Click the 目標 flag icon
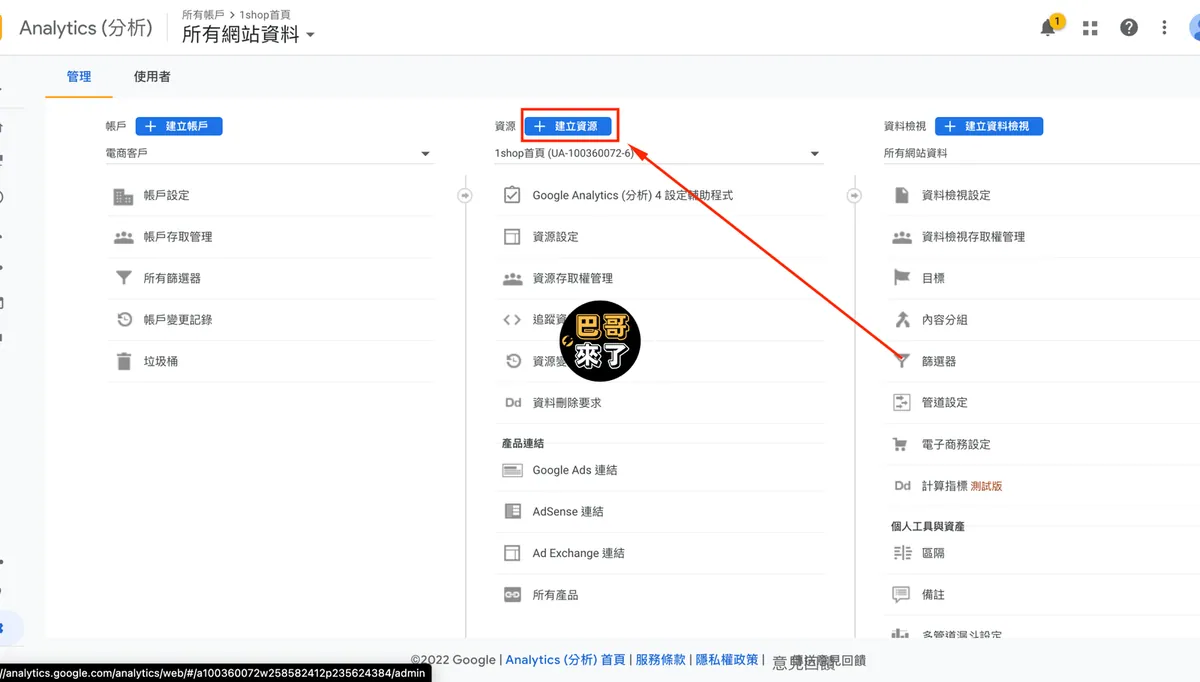Screen dimensions: 1200x682 (901, 278)
